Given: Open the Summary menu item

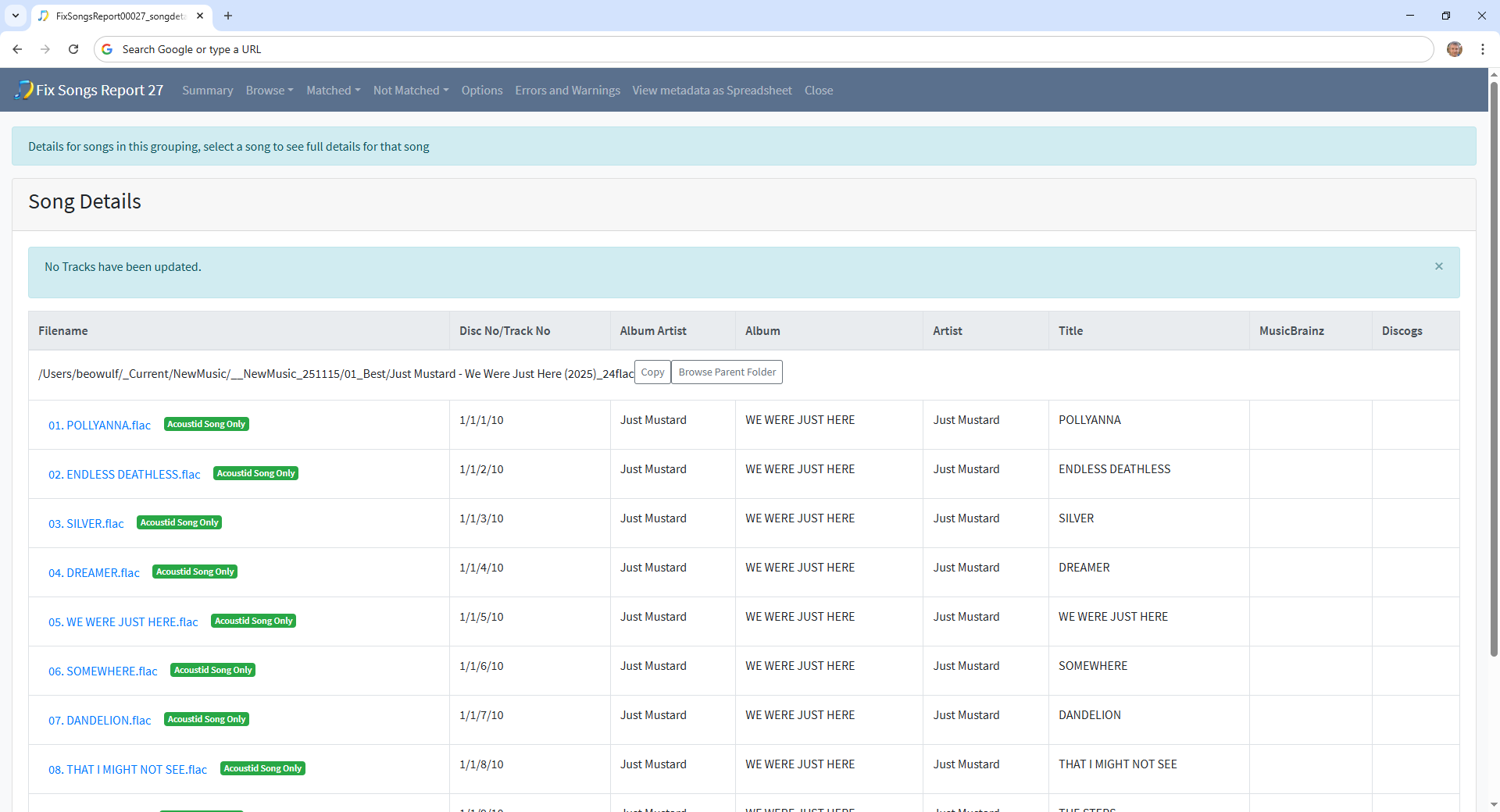Looking at the screenshot, I should pyautogui.click(x=207, y=91).
